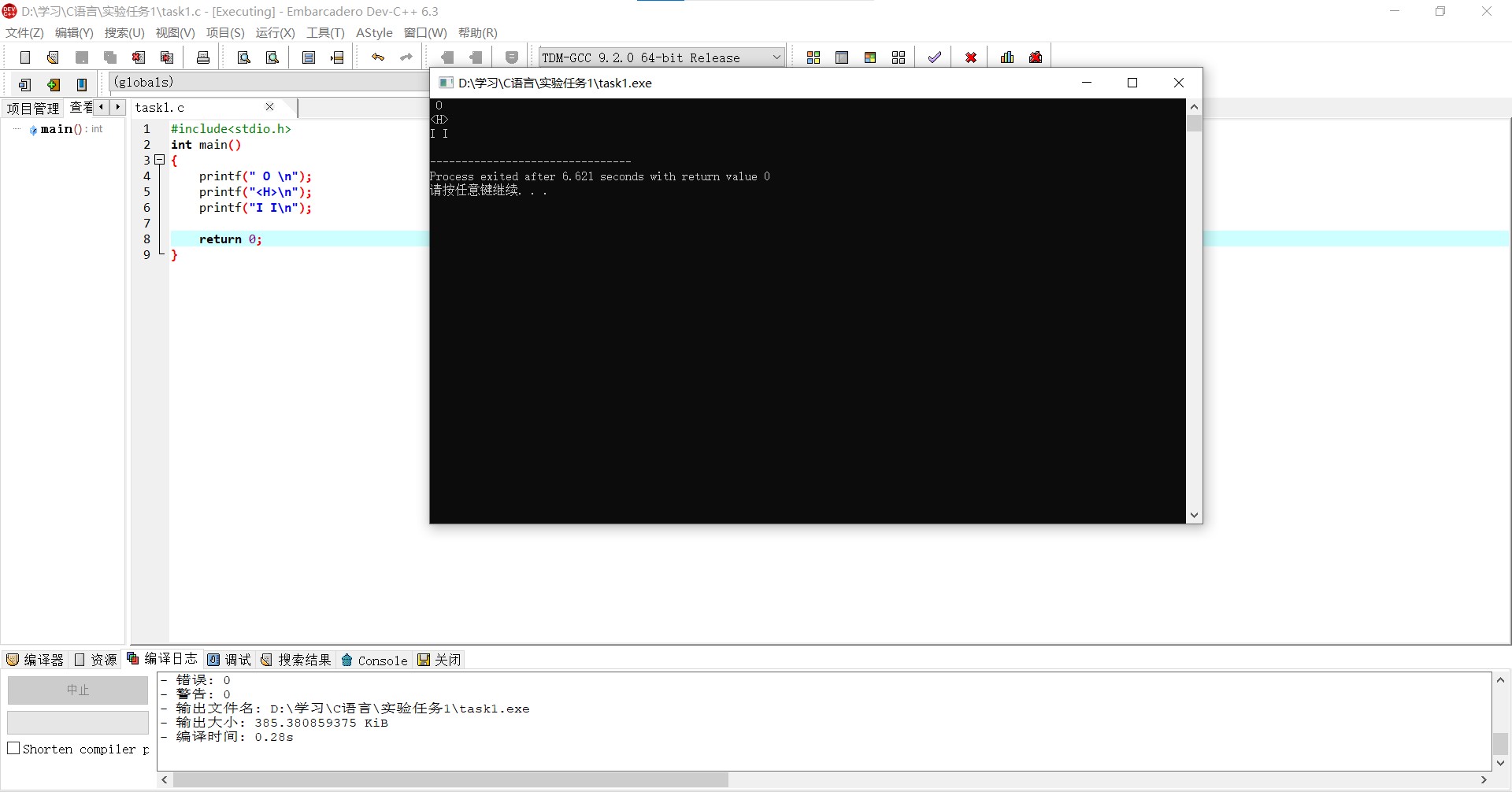Open the 工具(T) menu
Viewport: 1512px width, 792px height.
tap(325, 33)
